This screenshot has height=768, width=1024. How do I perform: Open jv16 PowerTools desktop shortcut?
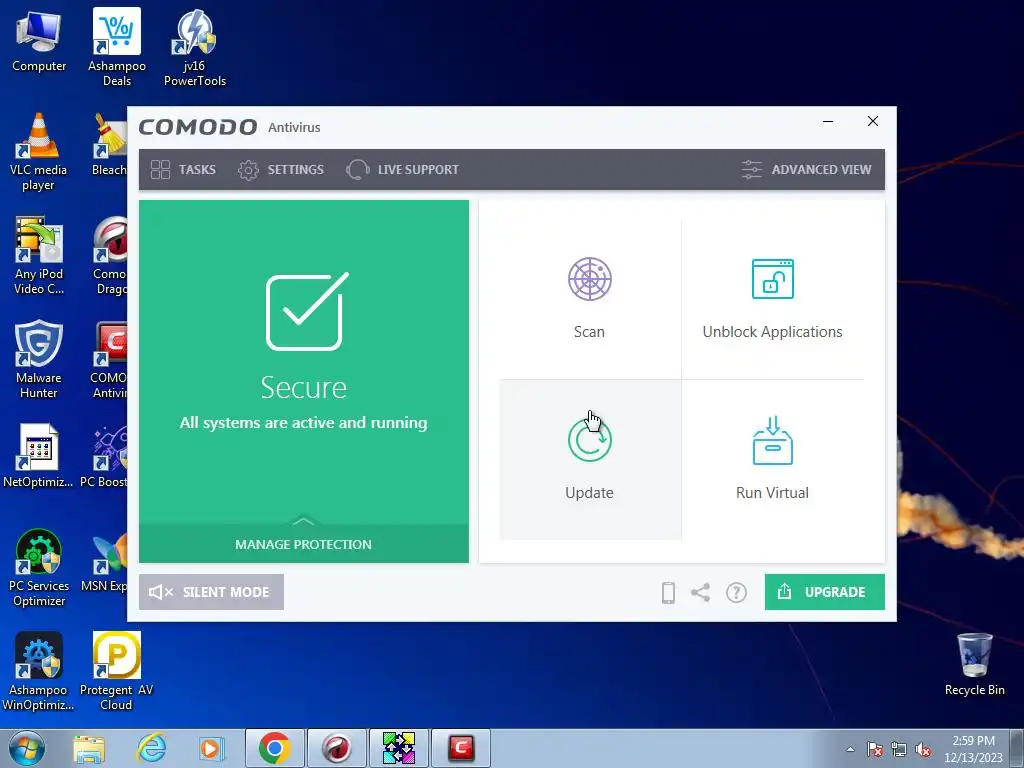195,47
